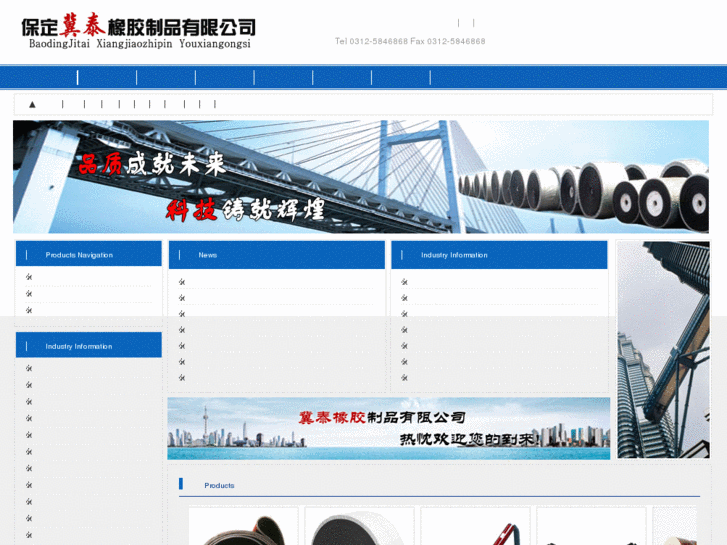Click Industry Information header in the left sidebar
Screen dimensions: 727x545
pyautogui.click(x=89, y=345)
